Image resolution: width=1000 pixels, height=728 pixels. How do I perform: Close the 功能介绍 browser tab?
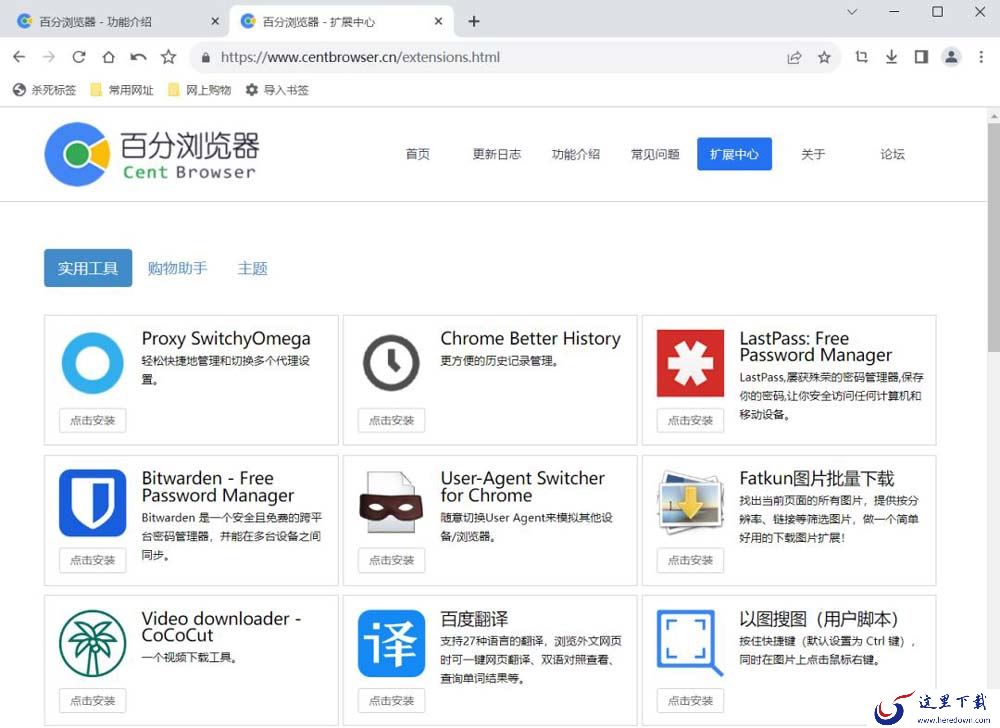tap(215, 21)
